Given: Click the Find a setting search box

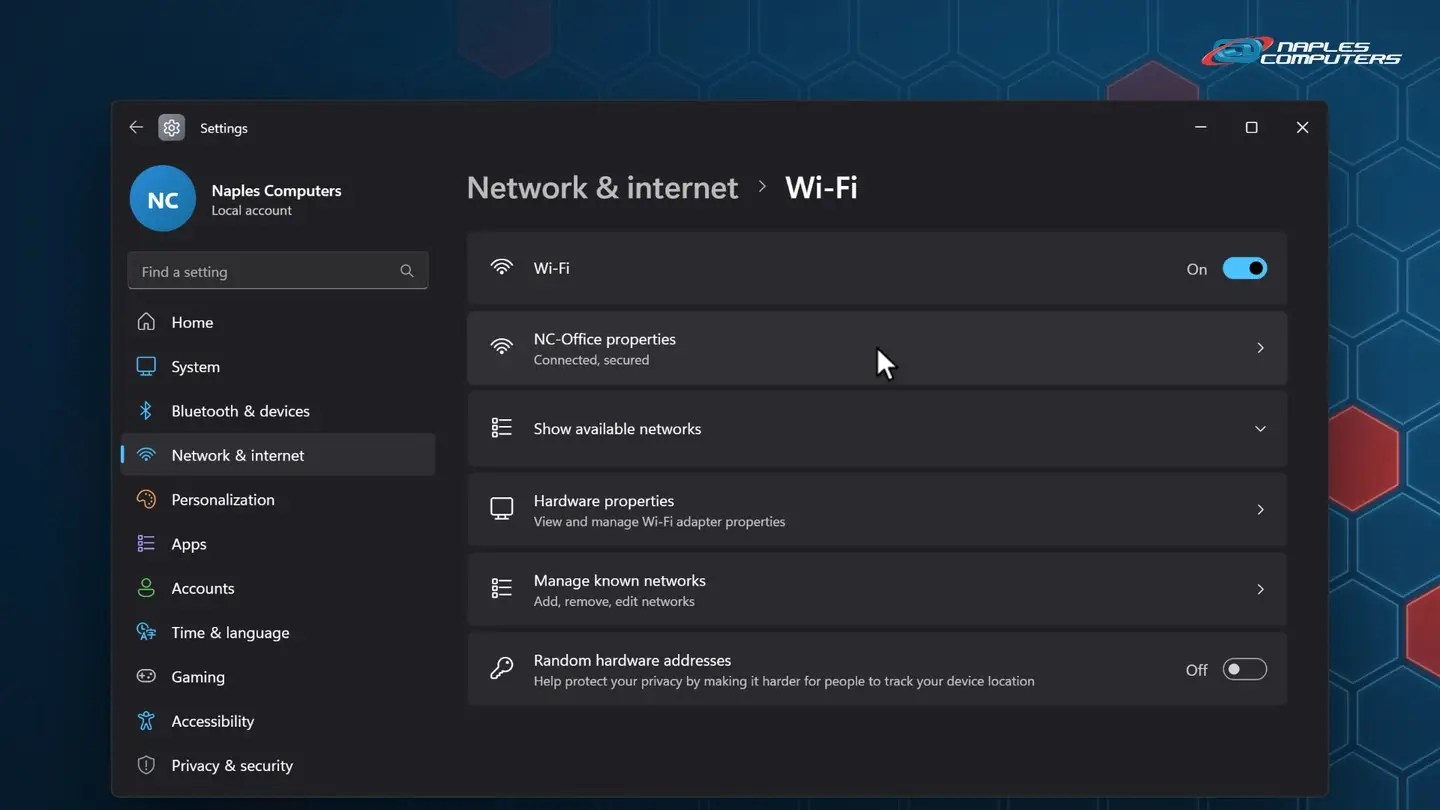Looking at the screenshot, I should tap(278, 271).
